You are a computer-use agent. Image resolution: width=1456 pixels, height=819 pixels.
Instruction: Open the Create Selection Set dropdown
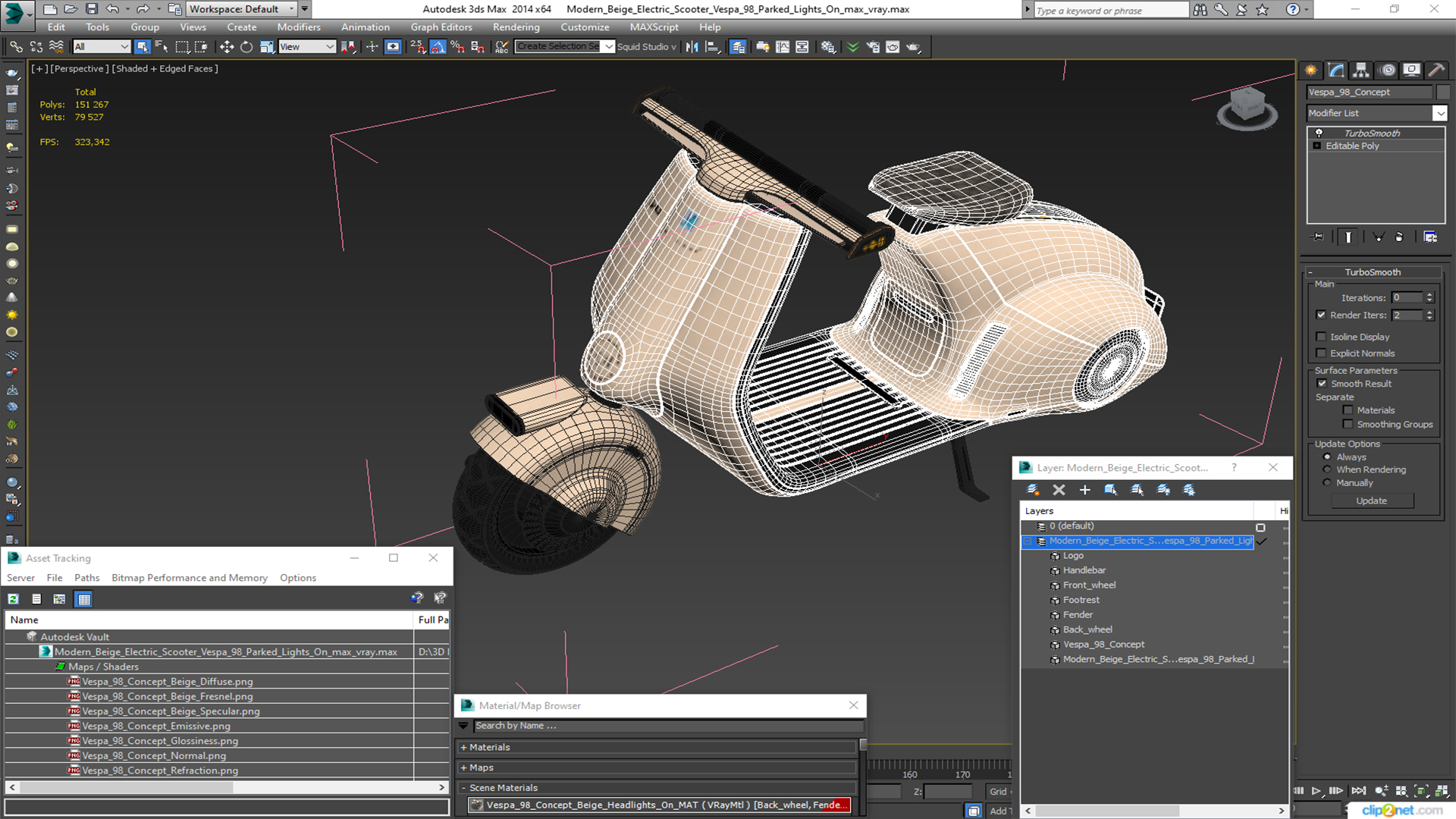pyautogui.click(x=609, y=47)
